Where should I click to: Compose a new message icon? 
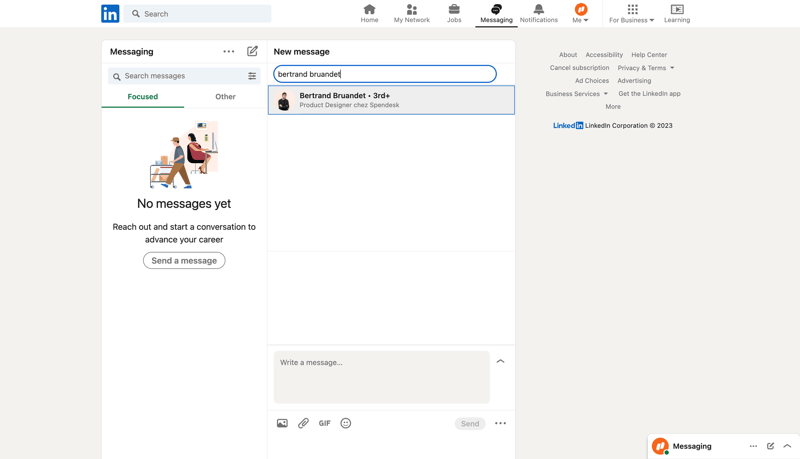tap(253, 51)
